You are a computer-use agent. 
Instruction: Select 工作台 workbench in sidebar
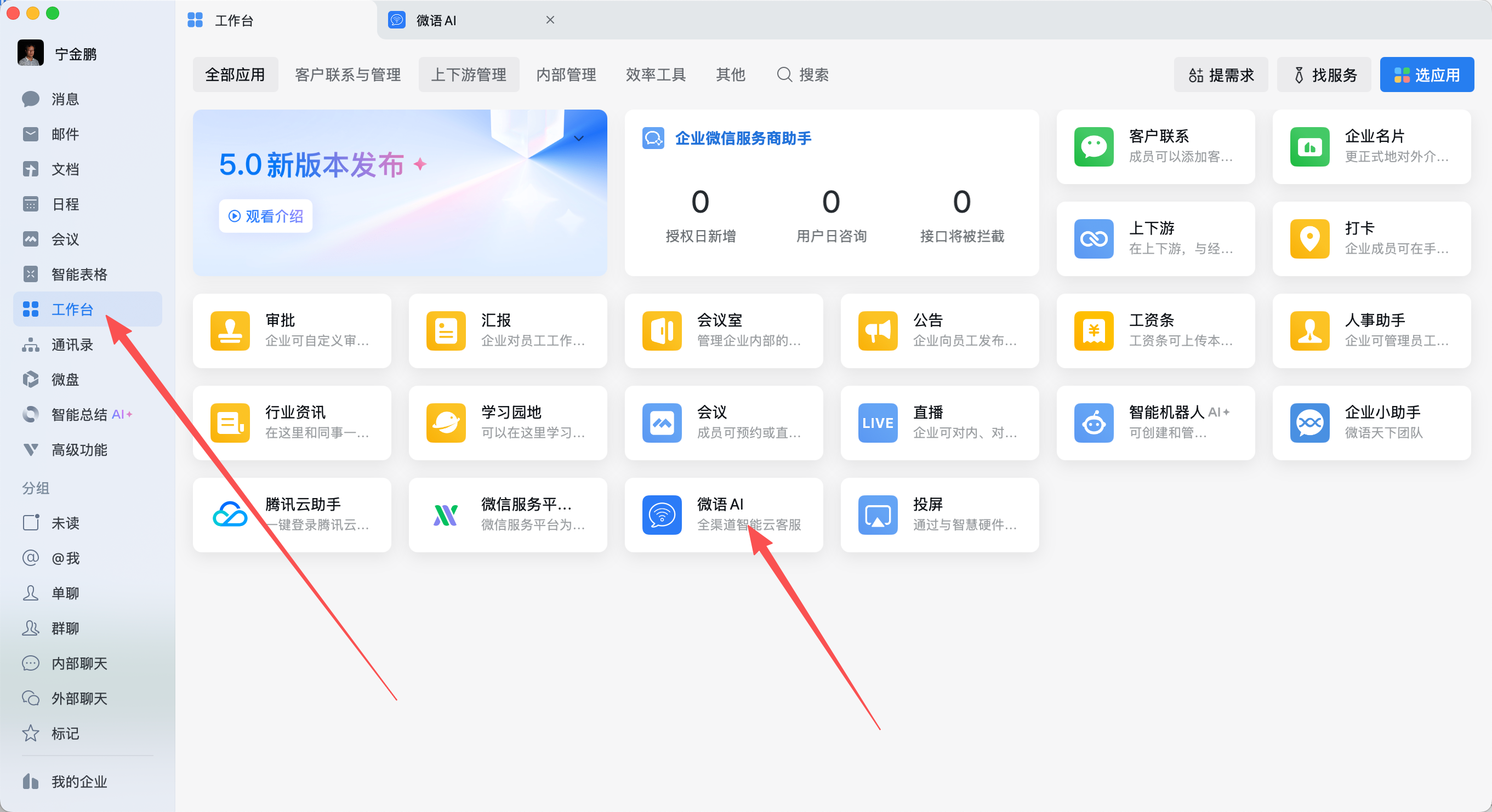pos(88,309)
